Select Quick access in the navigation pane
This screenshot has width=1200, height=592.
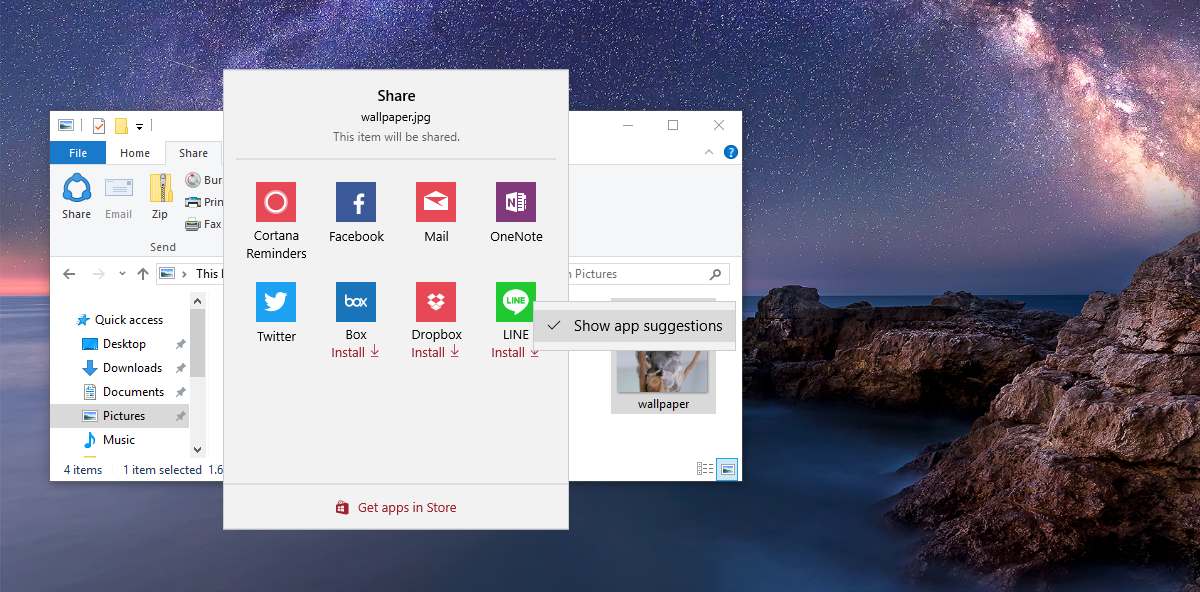(x=120, y=320)
